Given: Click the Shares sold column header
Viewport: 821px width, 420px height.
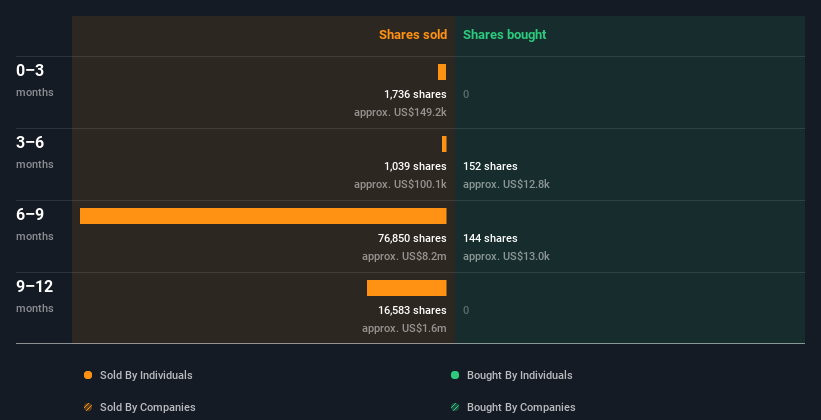Looking at the screenshot, I should [413, 35].
